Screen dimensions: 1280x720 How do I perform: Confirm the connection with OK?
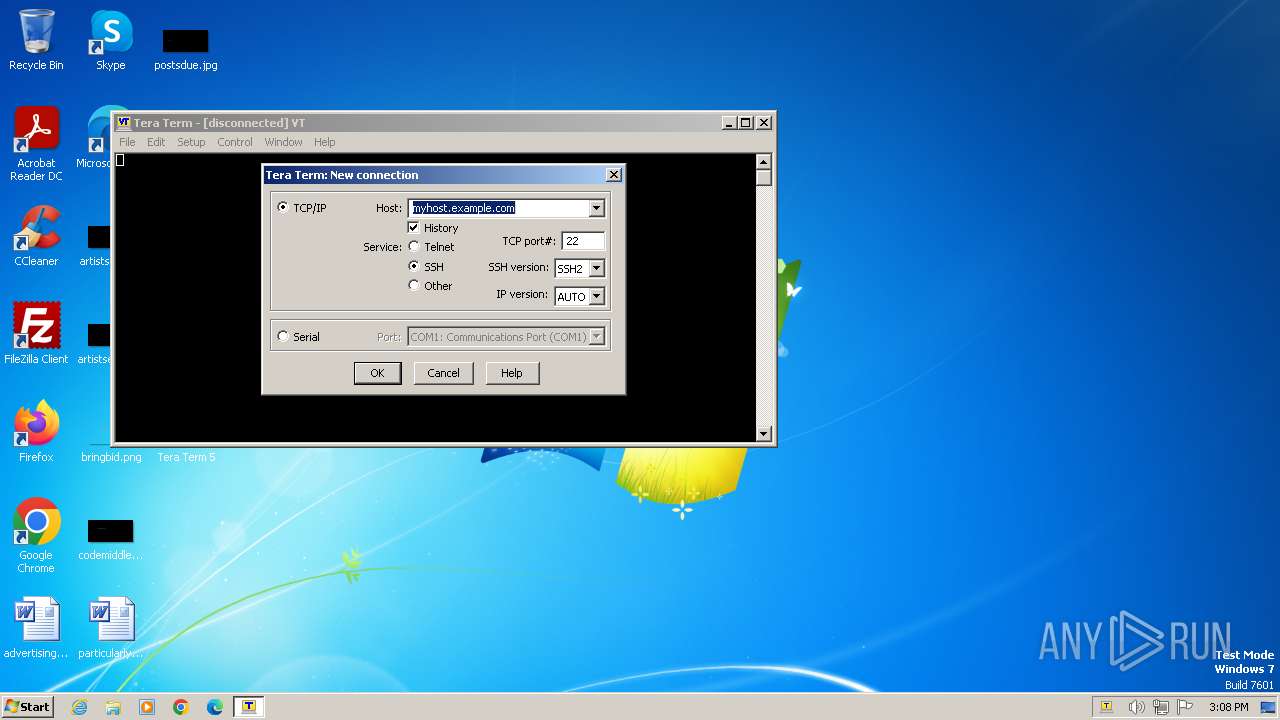(x=377, y=373)
